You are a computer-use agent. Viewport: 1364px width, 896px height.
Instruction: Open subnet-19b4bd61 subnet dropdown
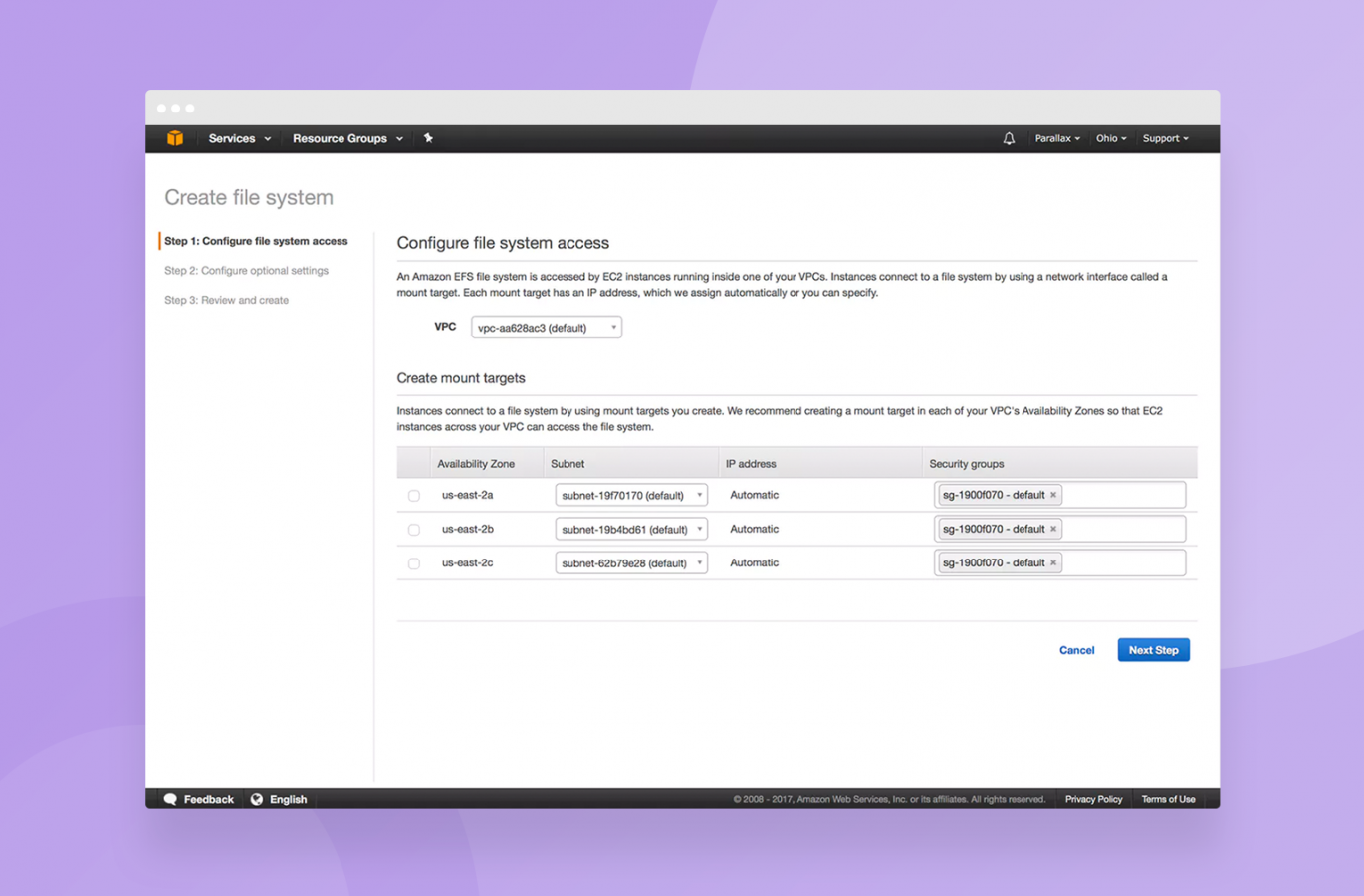[631, 529]
